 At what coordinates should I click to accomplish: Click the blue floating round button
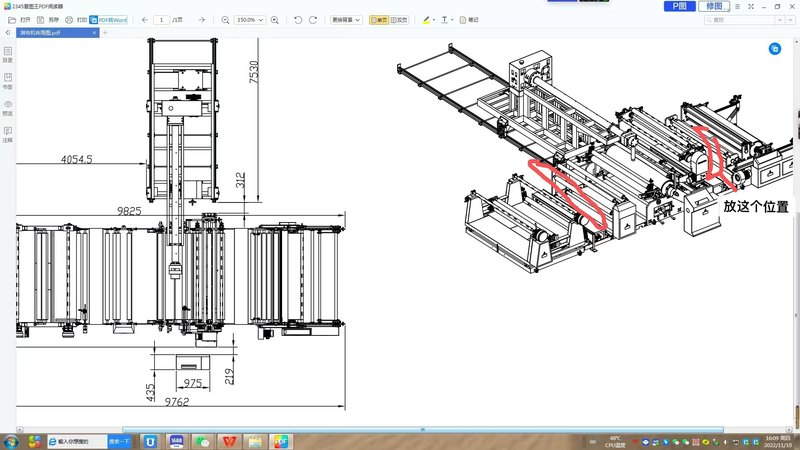tap(774, 49)
